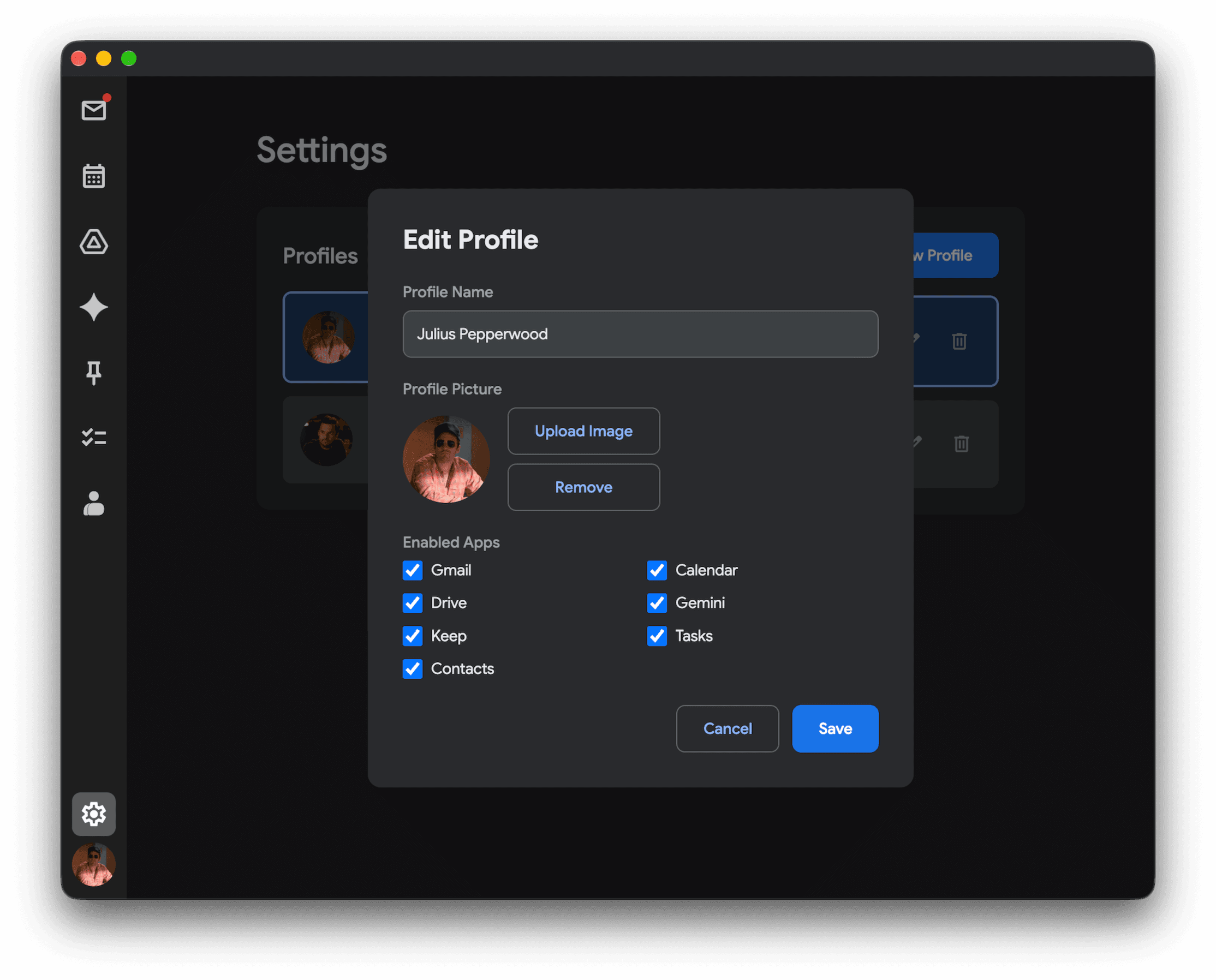Viewport: 1216px width, 980px height.
Task: Click the trash icon on the first profile row
Action: [x=959, y=341]
